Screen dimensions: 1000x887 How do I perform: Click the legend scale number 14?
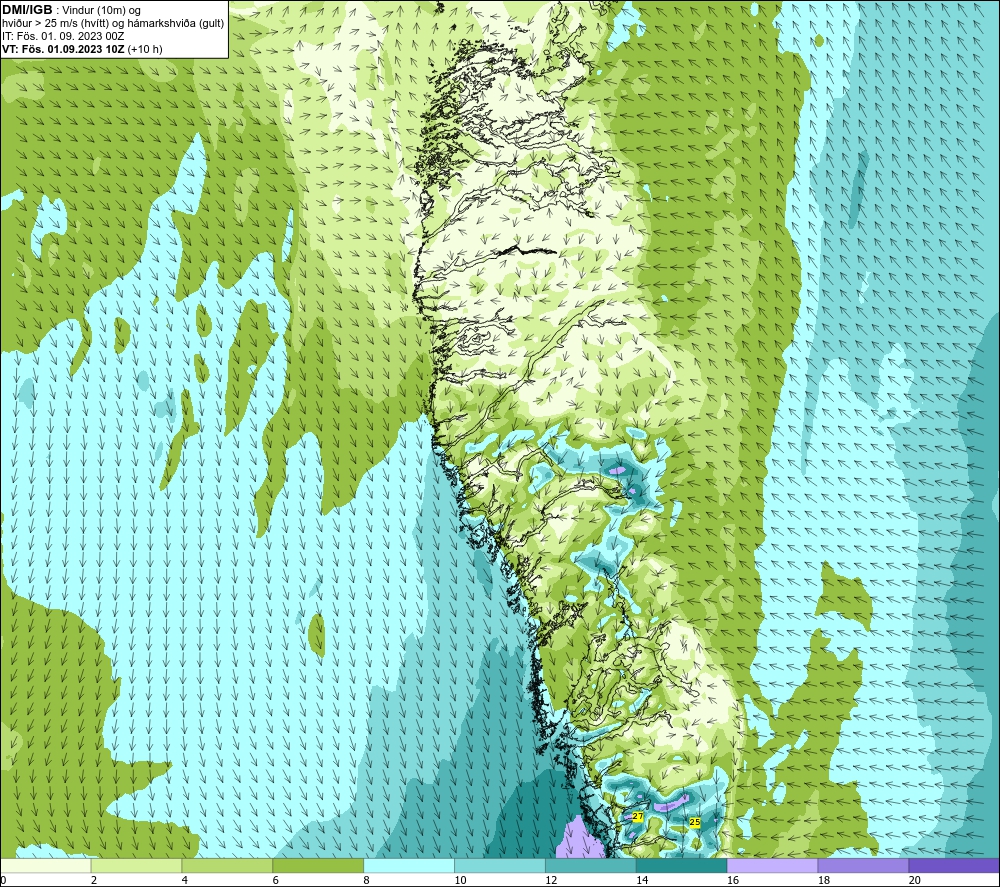pos(642,880)
